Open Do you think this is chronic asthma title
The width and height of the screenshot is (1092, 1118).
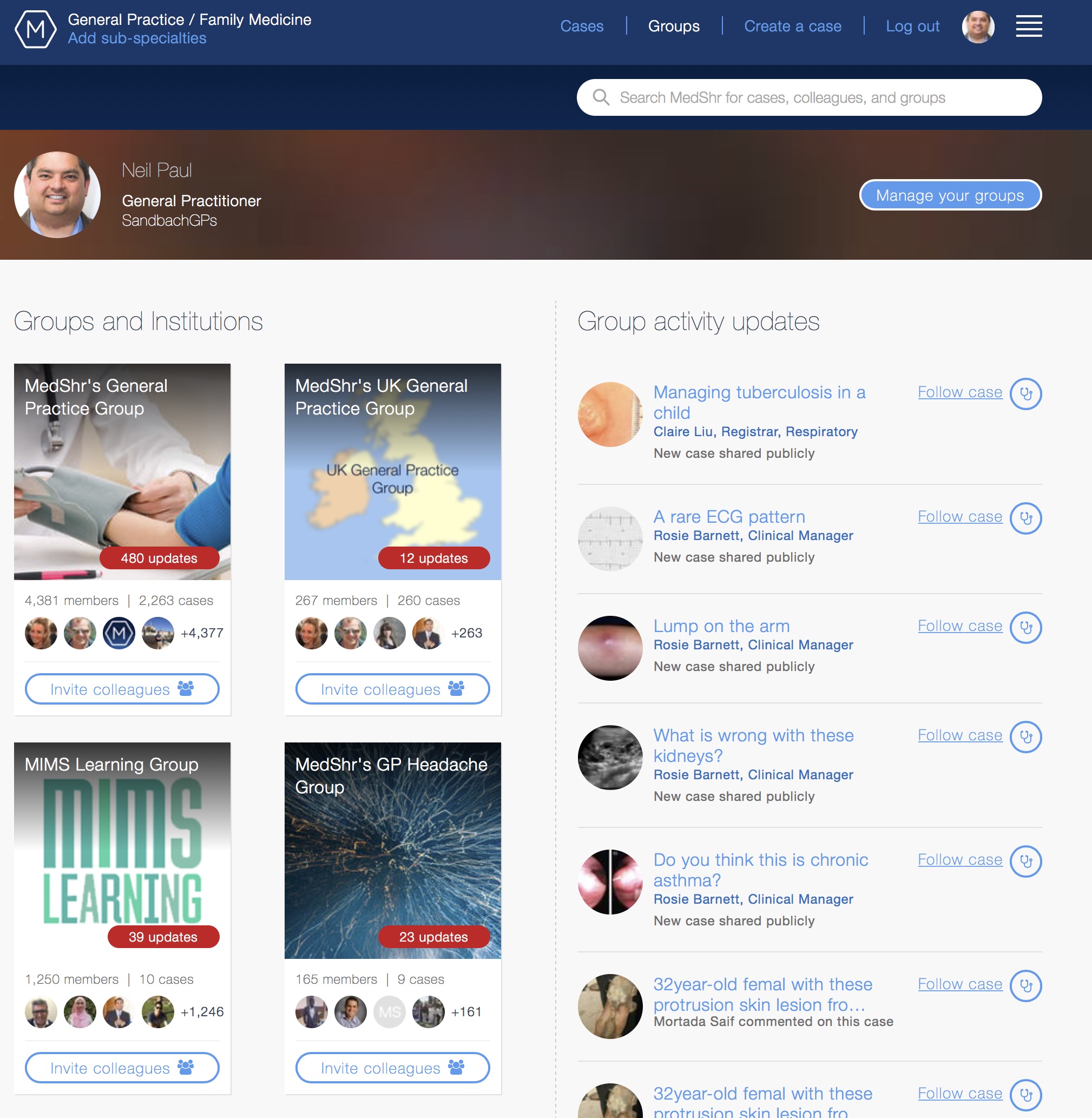point(760,870)
